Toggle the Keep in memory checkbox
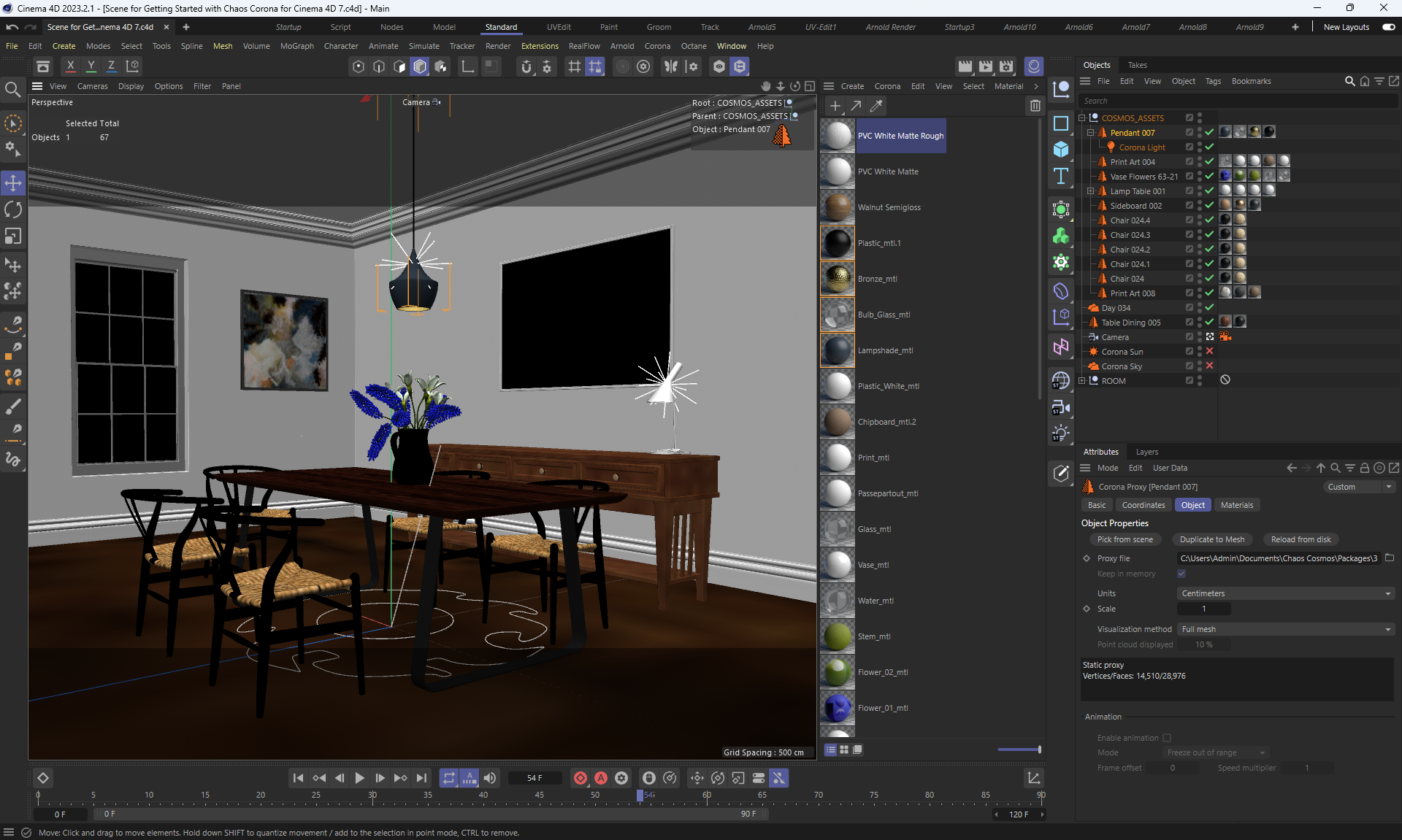Screen dimensions: 1402x840 pos(1181,574)
